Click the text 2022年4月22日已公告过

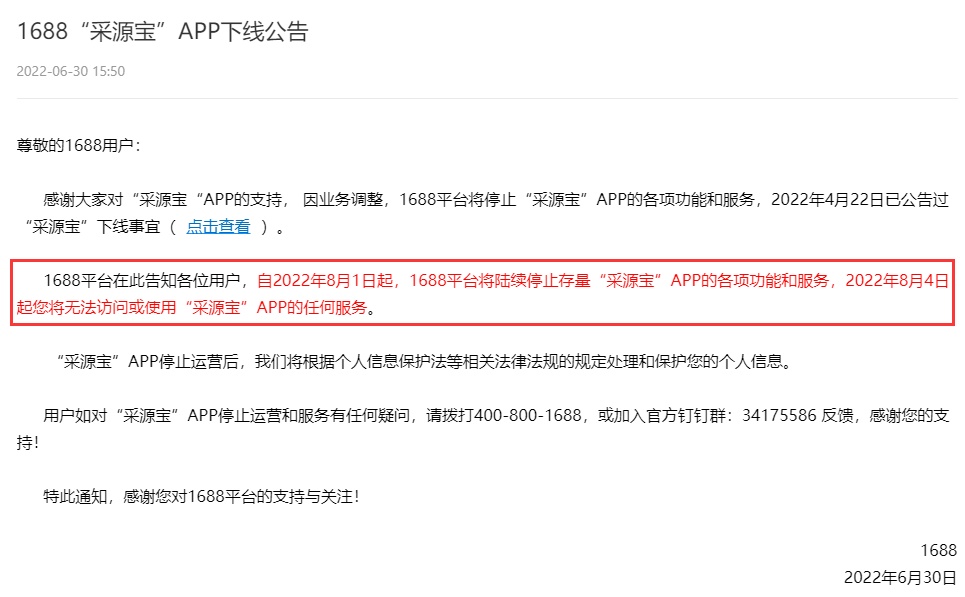pos(860,199)
